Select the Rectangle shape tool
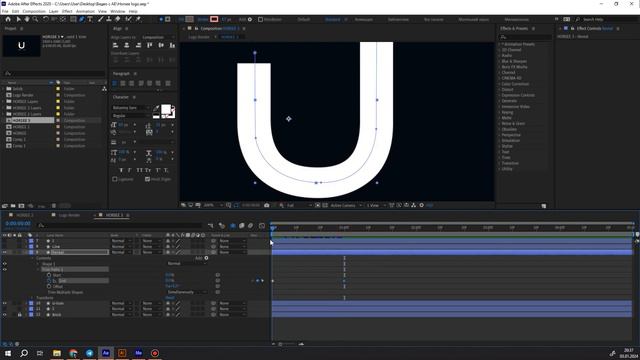 pos(73,19)
